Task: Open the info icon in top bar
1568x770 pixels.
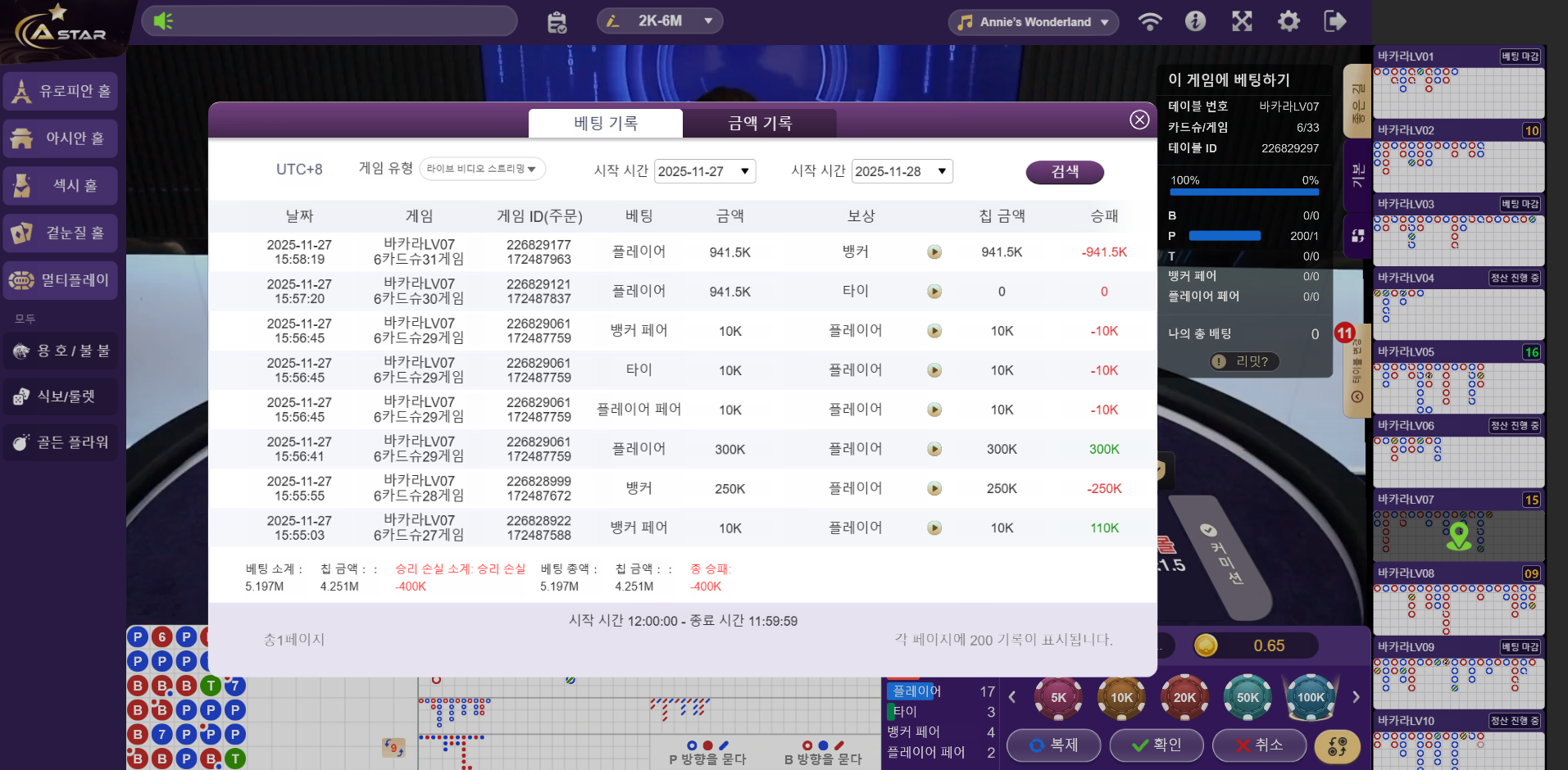Action: 1195,21
